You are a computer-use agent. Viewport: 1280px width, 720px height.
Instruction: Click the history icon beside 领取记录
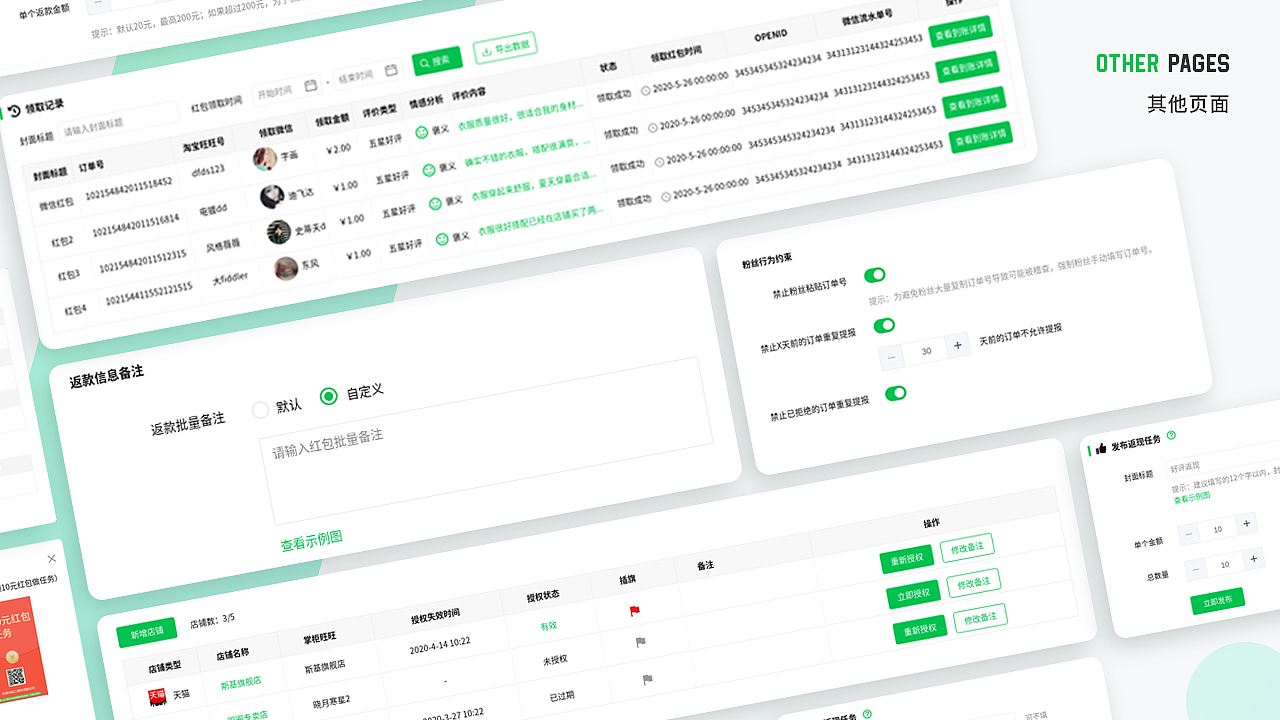[14, 111]
